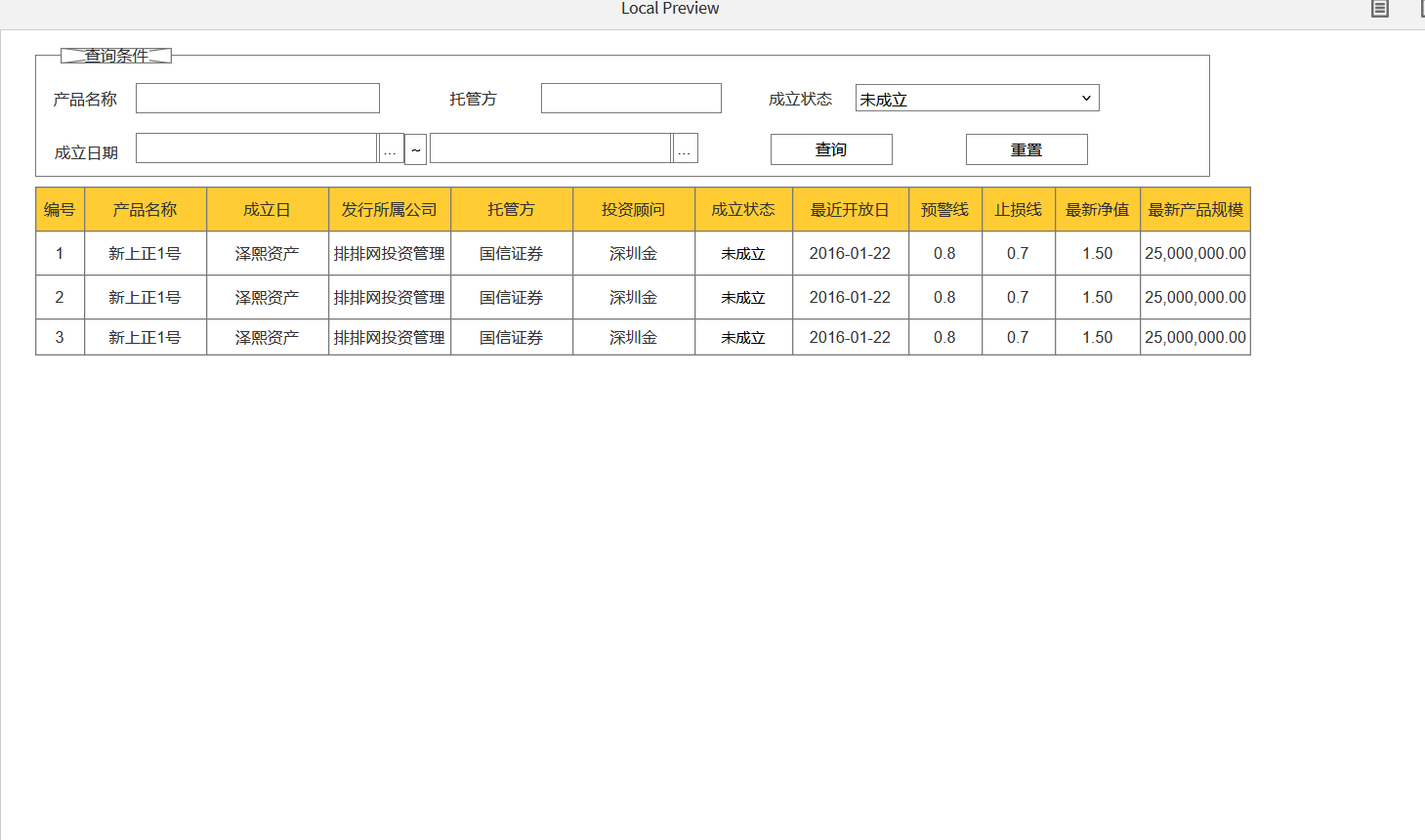The image size is (1425, 840).
Task: Select the 编号 cell showing 1
Action: [x=61, y=253]
